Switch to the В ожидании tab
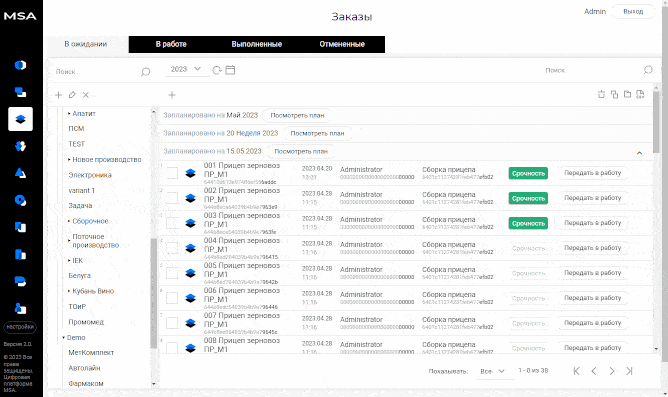 coord(86,44)
